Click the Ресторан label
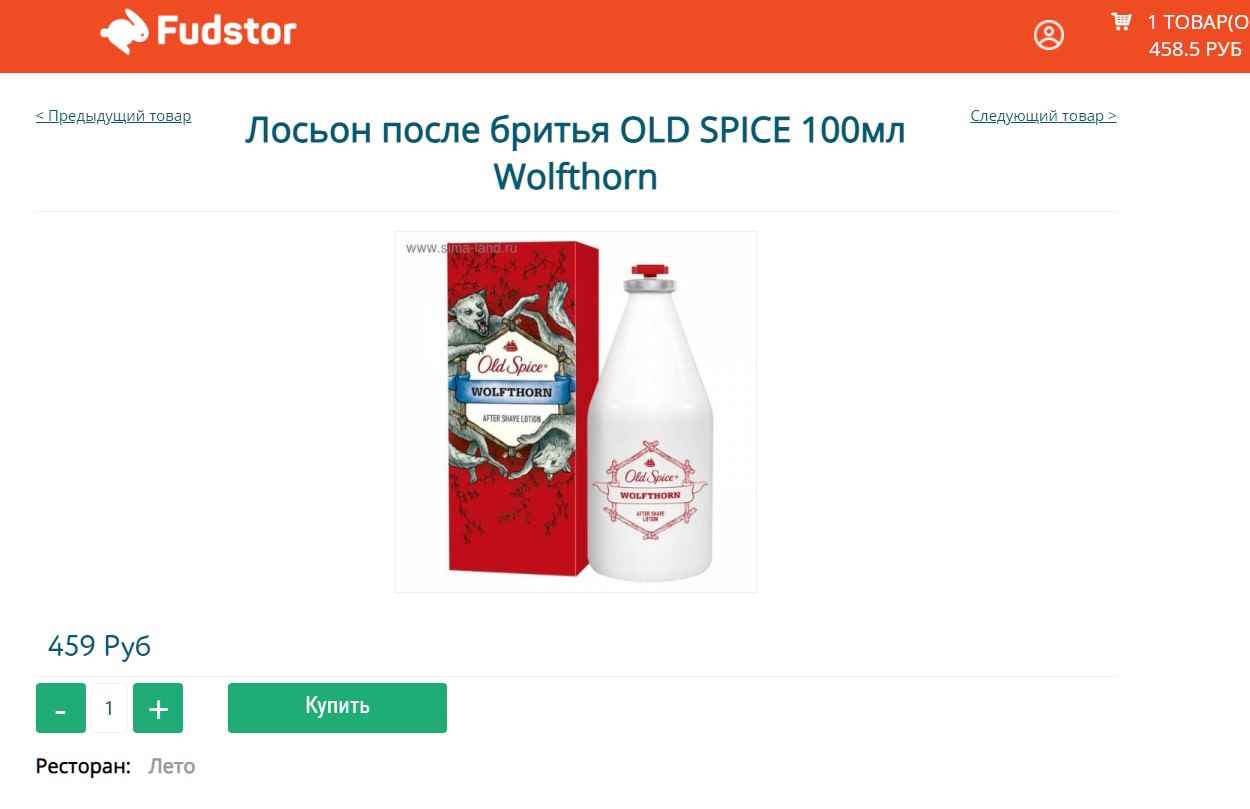Viewport: 1250px width, 809px height. (x=83, y=767)
